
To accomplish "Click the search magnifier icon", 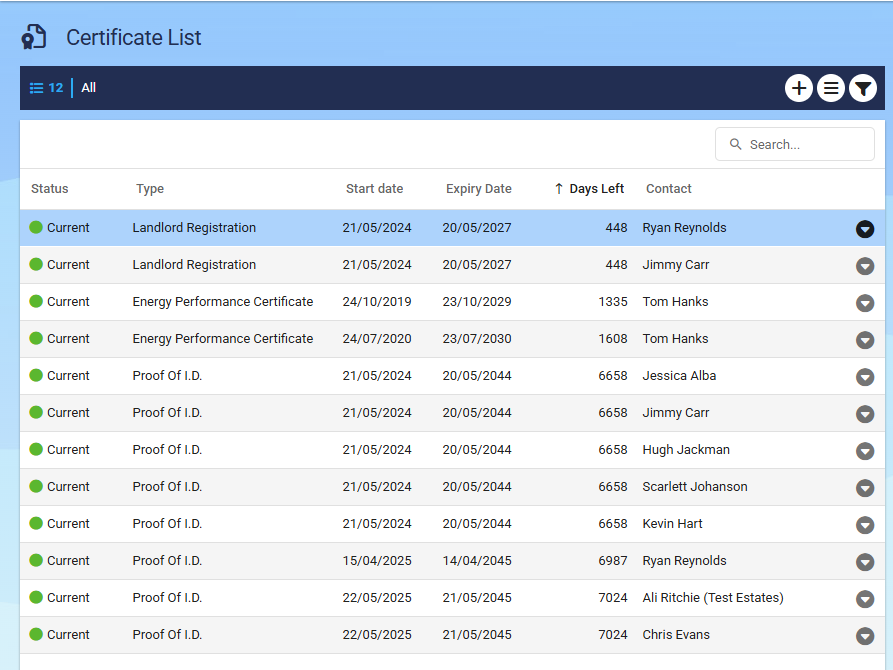I will click(x=735, y=144).
